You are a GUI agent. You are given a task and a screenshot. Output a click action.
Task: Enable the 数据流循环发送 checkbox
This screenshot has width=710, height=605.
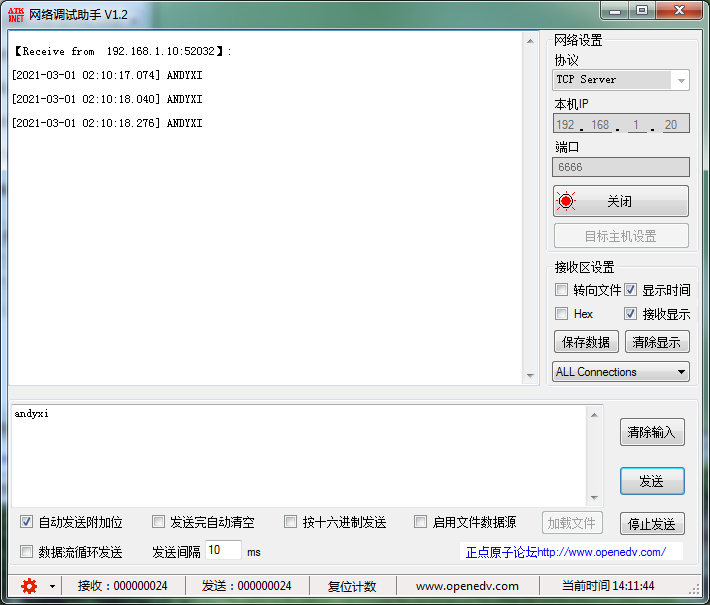(26, 552)
